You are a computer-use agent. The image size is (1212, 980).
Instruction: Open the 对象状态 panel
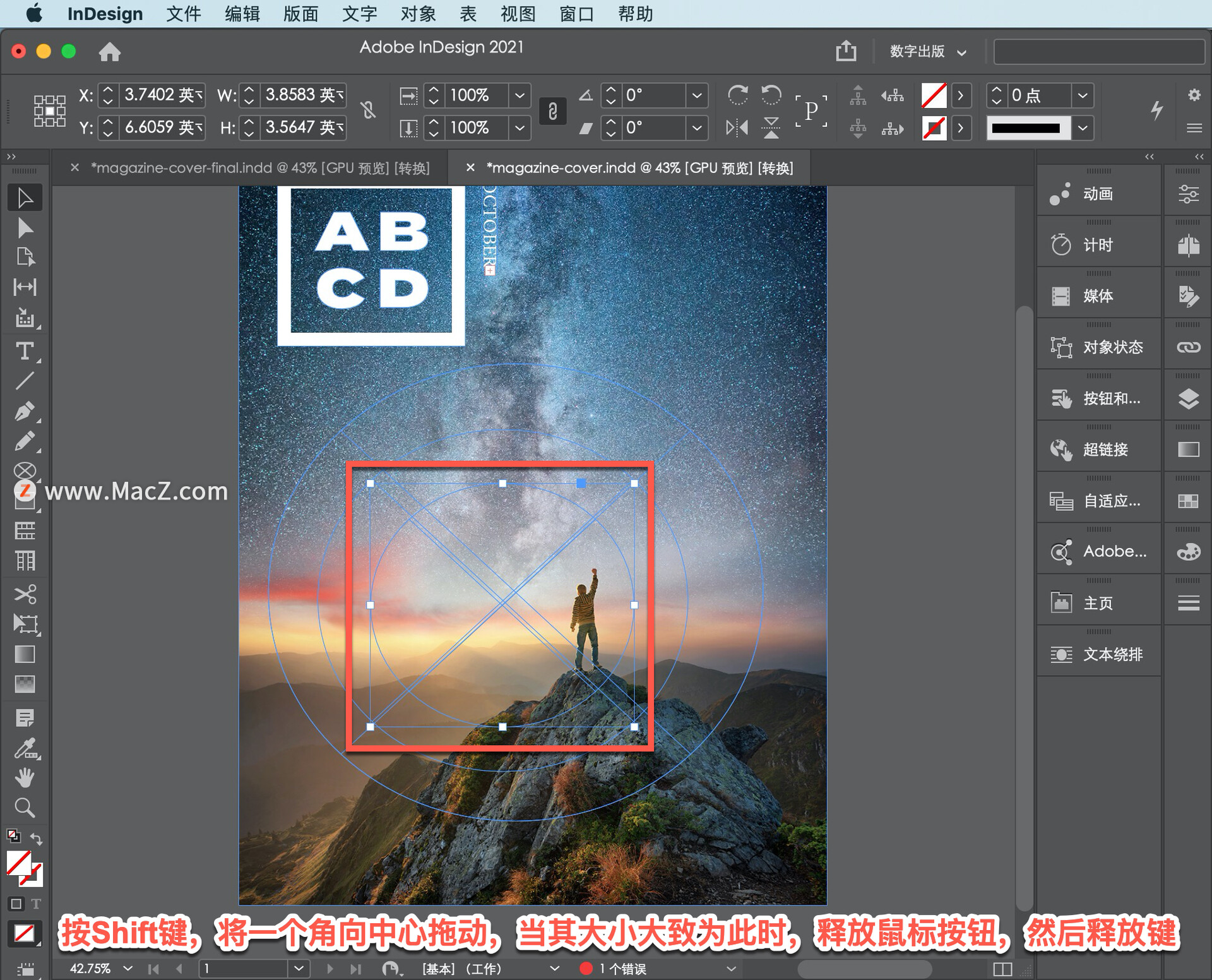pos(1098,347)
